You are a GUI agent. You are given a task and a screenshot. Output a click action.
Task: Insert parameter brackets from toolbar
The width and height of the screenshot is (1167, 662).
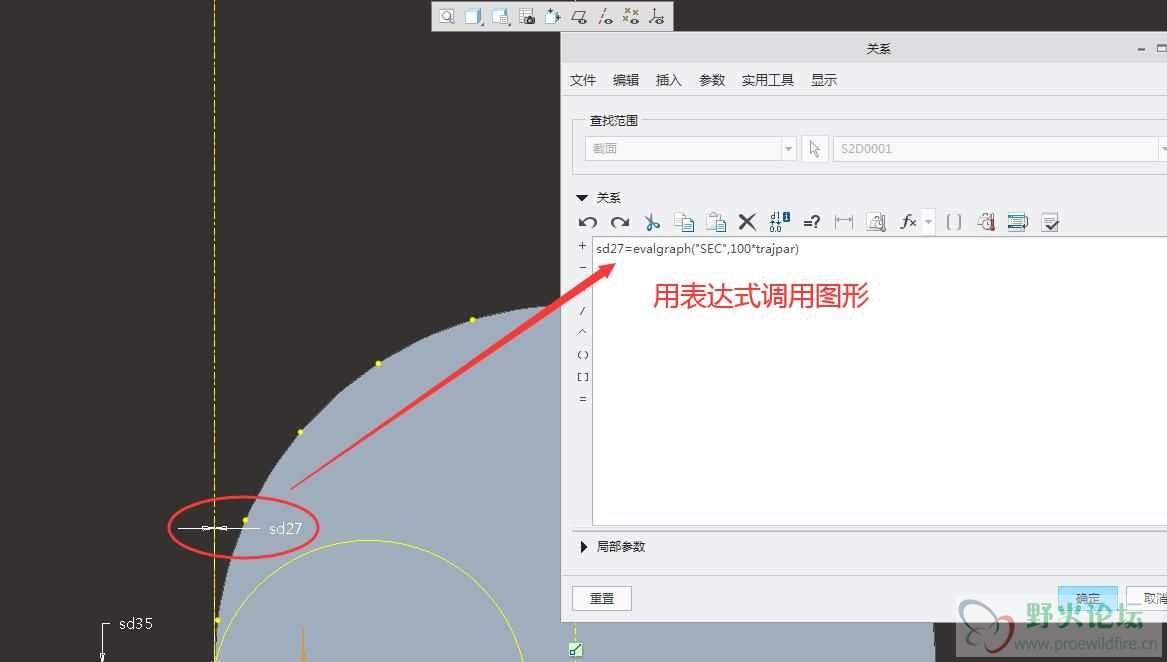click(953, 222)
